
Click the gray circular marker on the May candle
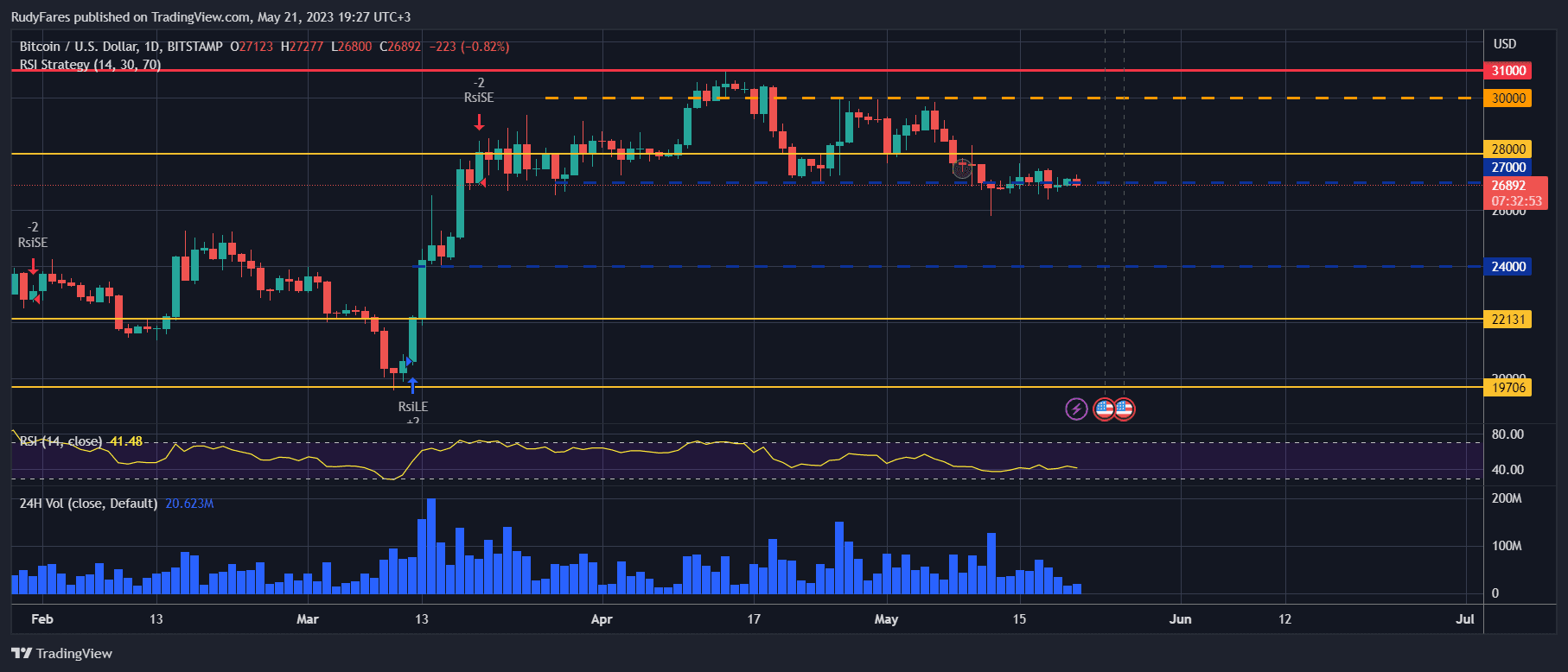point(962,169)
